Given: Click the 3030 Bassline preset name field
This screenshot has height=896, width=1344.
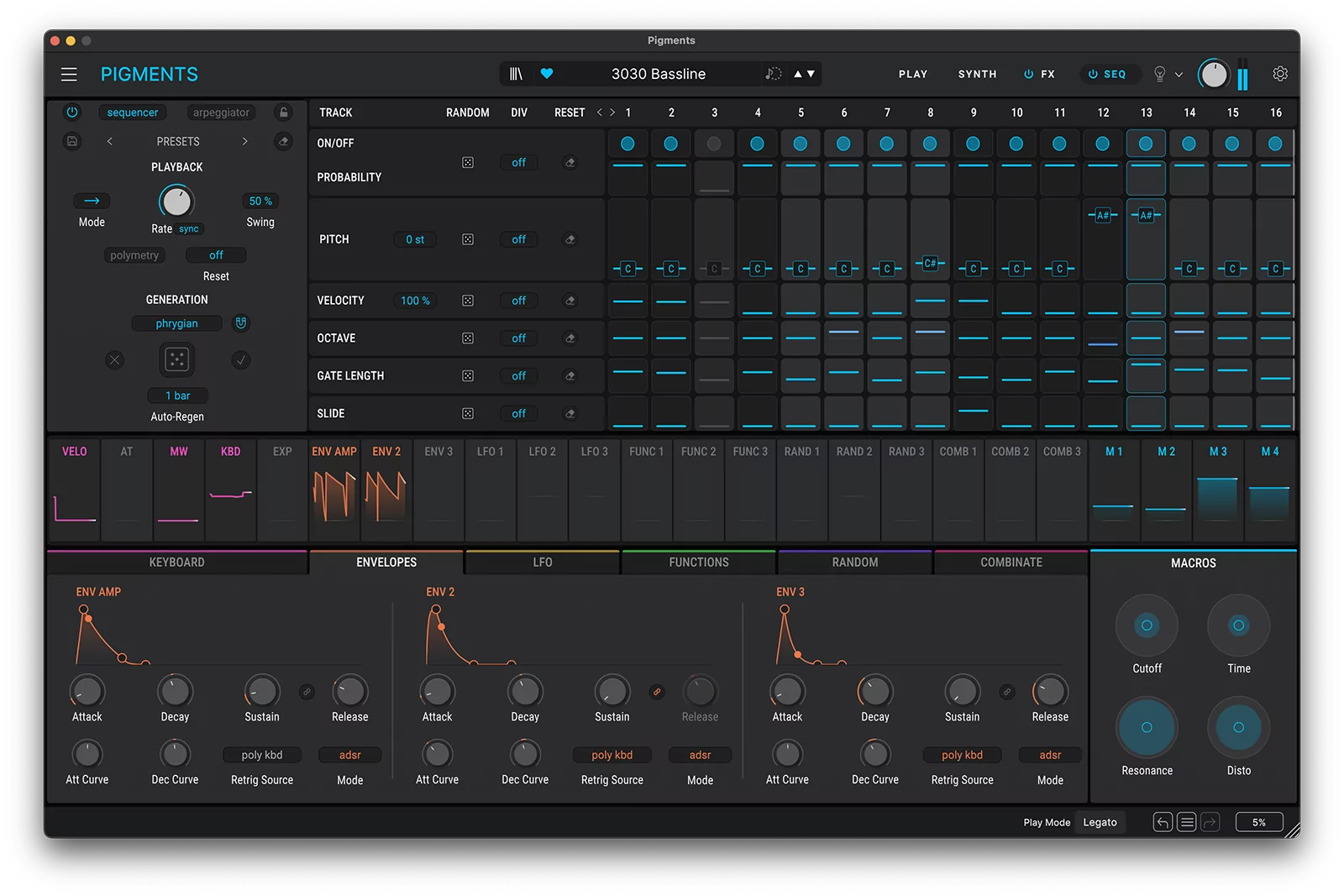Looking at the screenshot, I should point(659,73).
